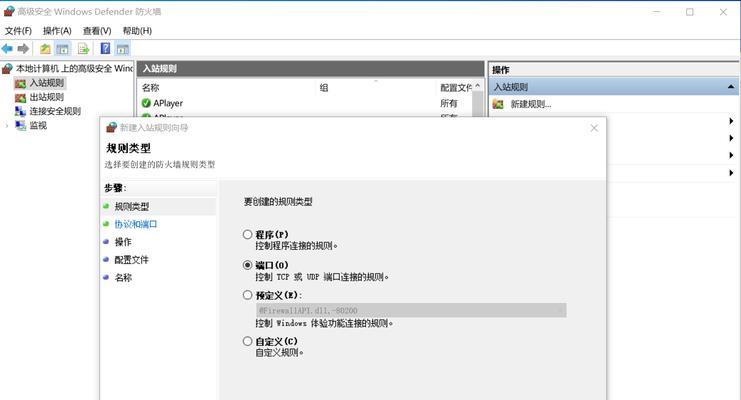Image resolution: width=741 pixels, height=400 pixels.
Task: Select the 程序(P) radio button
Action: click(x=247, y=234)
